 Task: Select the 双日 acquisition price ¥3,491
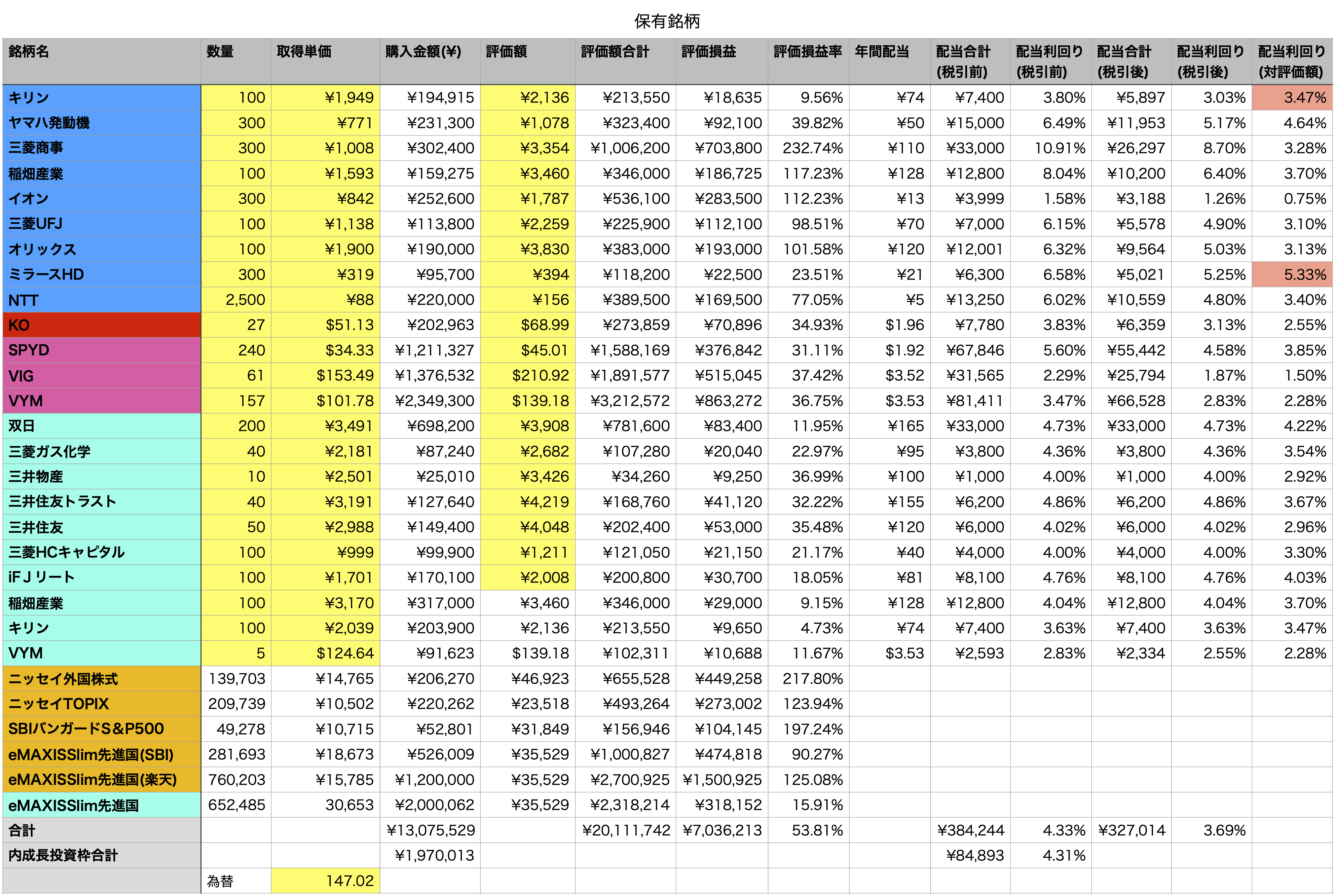(349, 426)
